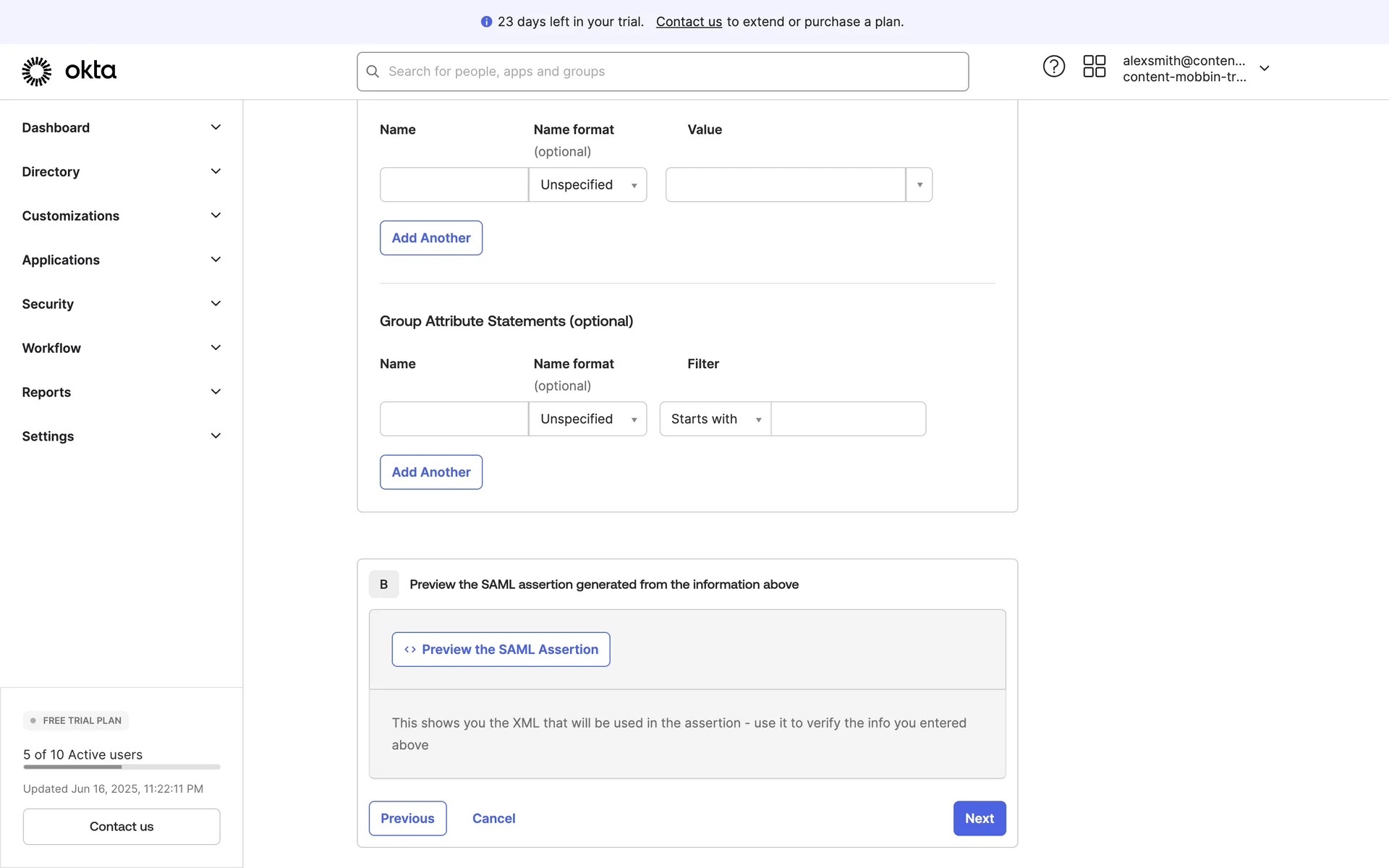Click the search magnifier icon

tap(373, 72)
